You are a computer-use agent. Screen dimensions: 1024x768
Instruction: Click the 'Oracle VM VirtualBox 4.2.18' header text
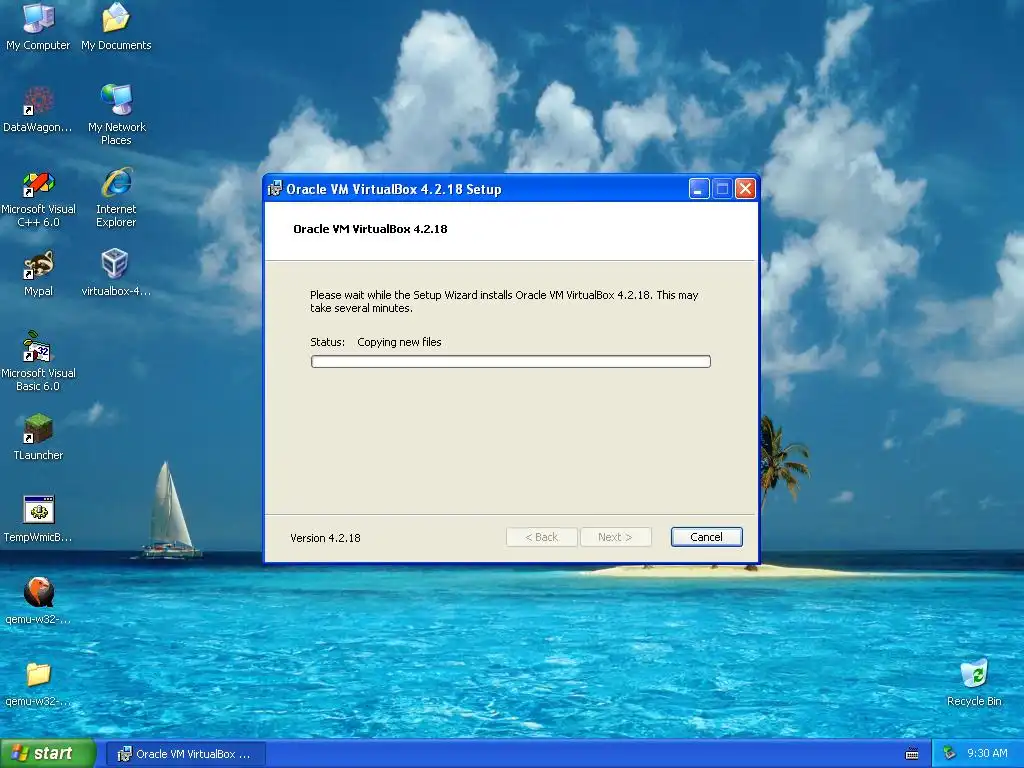tap(370, 229)
